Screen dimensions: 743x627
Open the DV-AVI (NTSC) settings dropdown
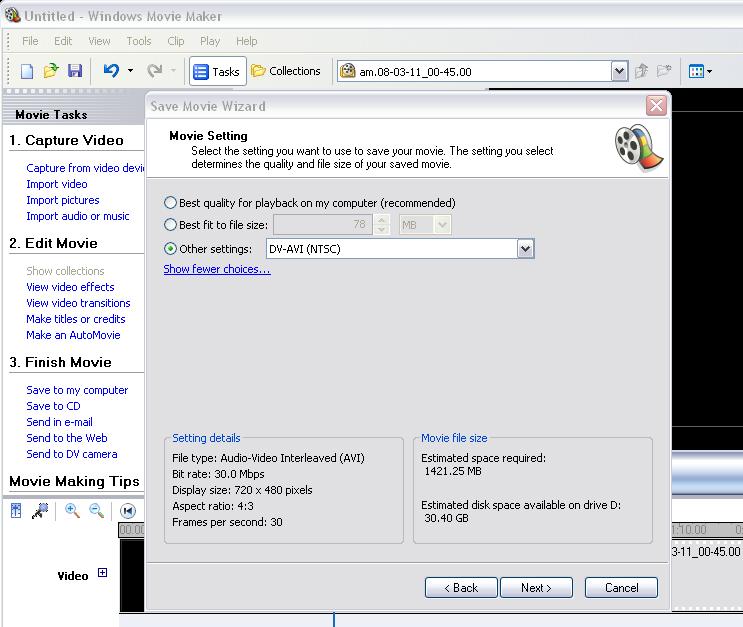(x=525, y=249)
